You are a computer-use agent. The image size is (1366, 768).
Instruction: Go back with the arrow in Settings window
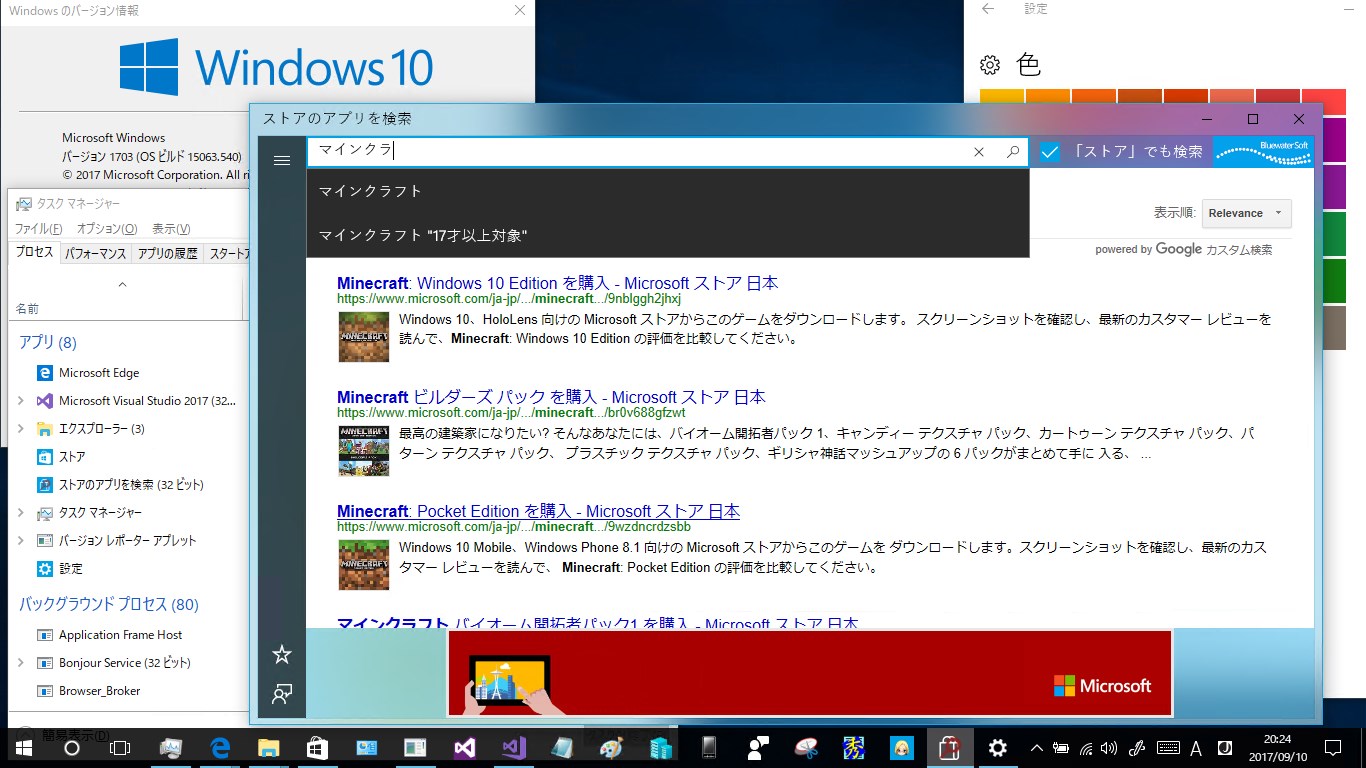coord(988,9)
